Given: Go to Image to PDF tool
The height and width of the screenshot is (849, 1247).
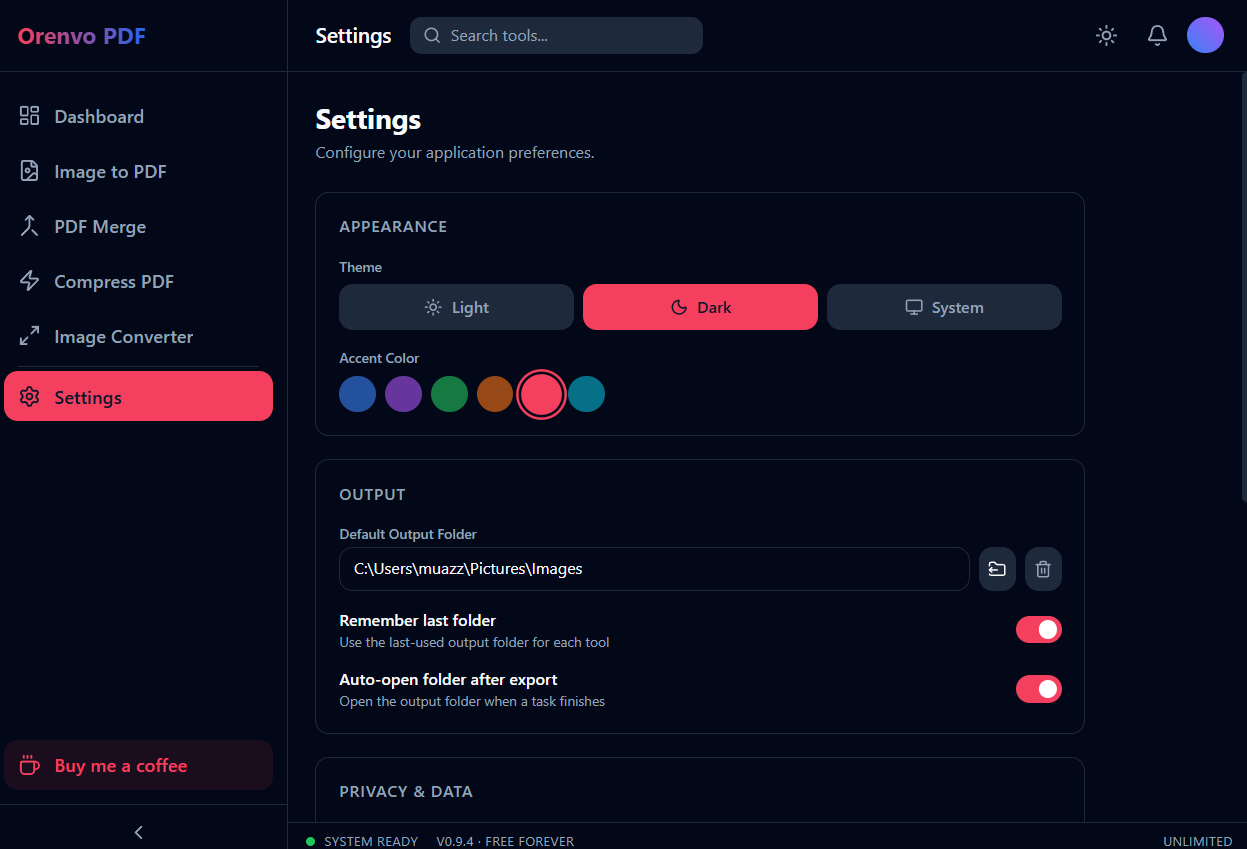Looking at the screenshot, I should [x=138, y=171].
